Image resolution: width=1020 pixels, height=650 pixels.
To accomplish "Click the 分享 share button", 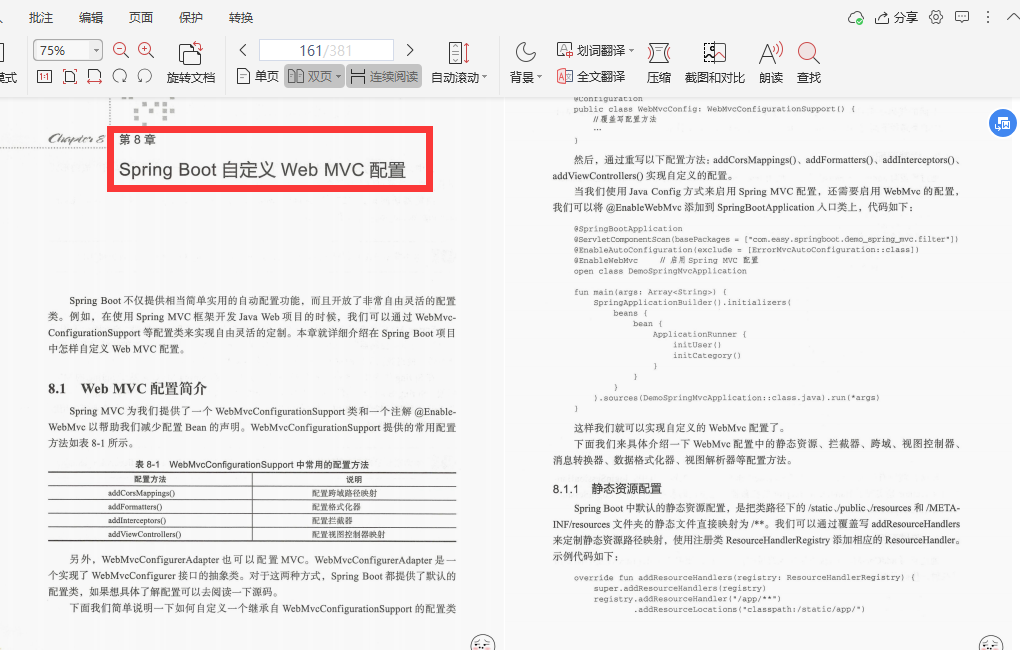I will point(896,18).
